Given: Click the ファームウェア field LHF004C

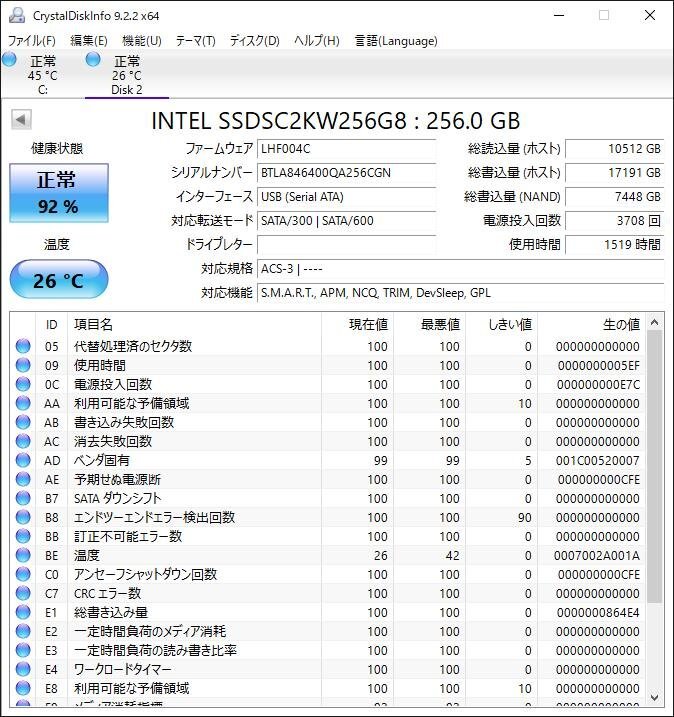Looking at the screenshot, I should coord(346,149).
